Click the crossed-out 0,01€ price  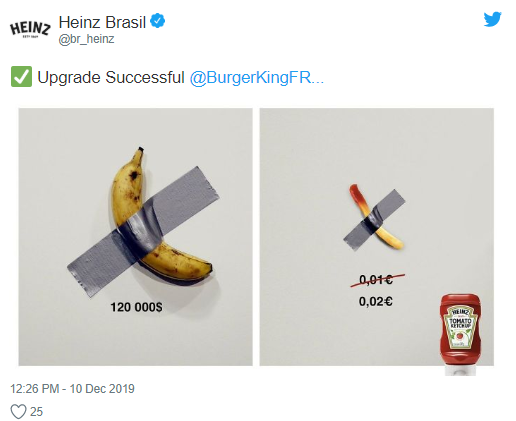click(376, 280)
